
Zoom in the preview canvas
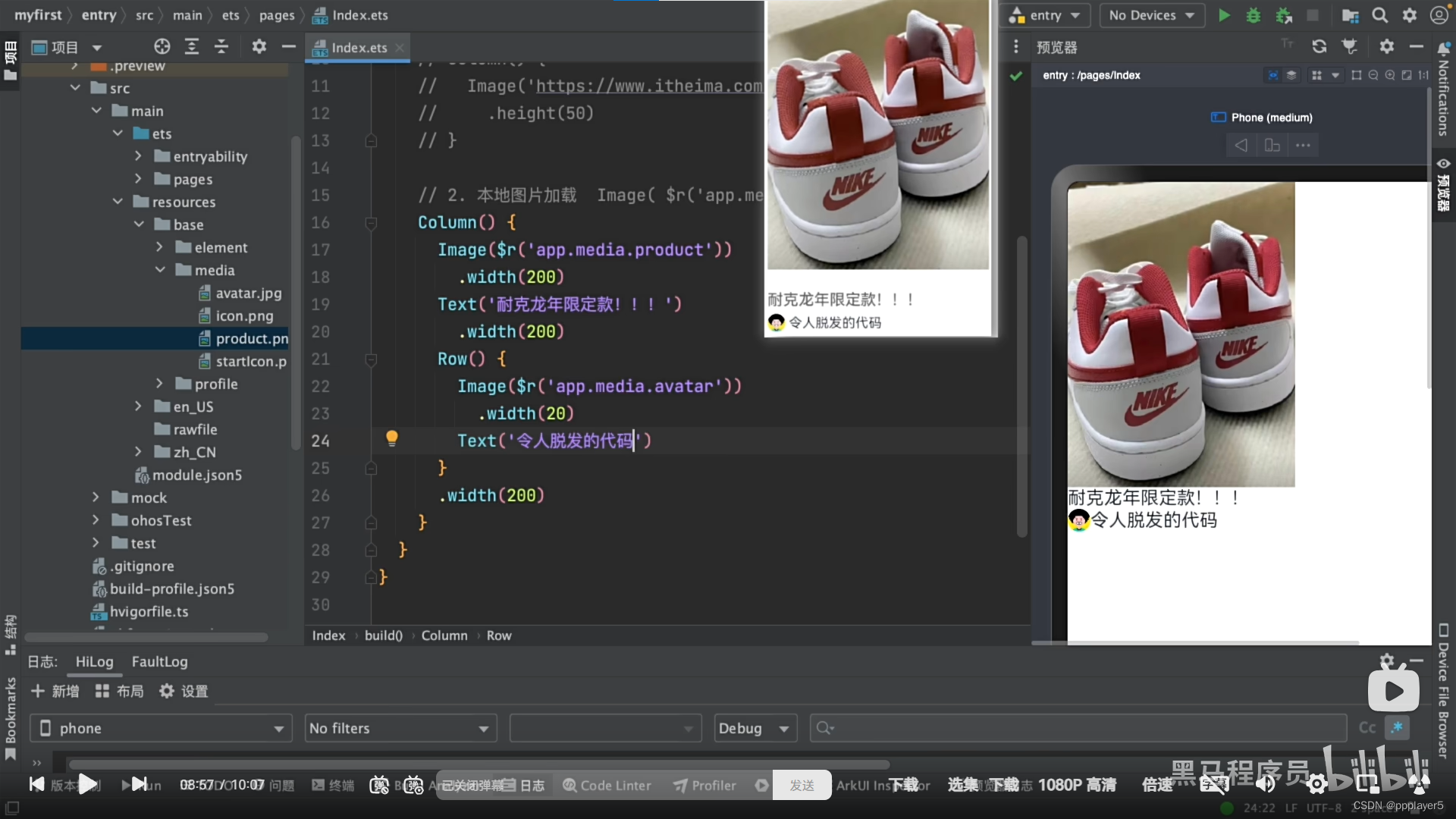(1390, 75)
